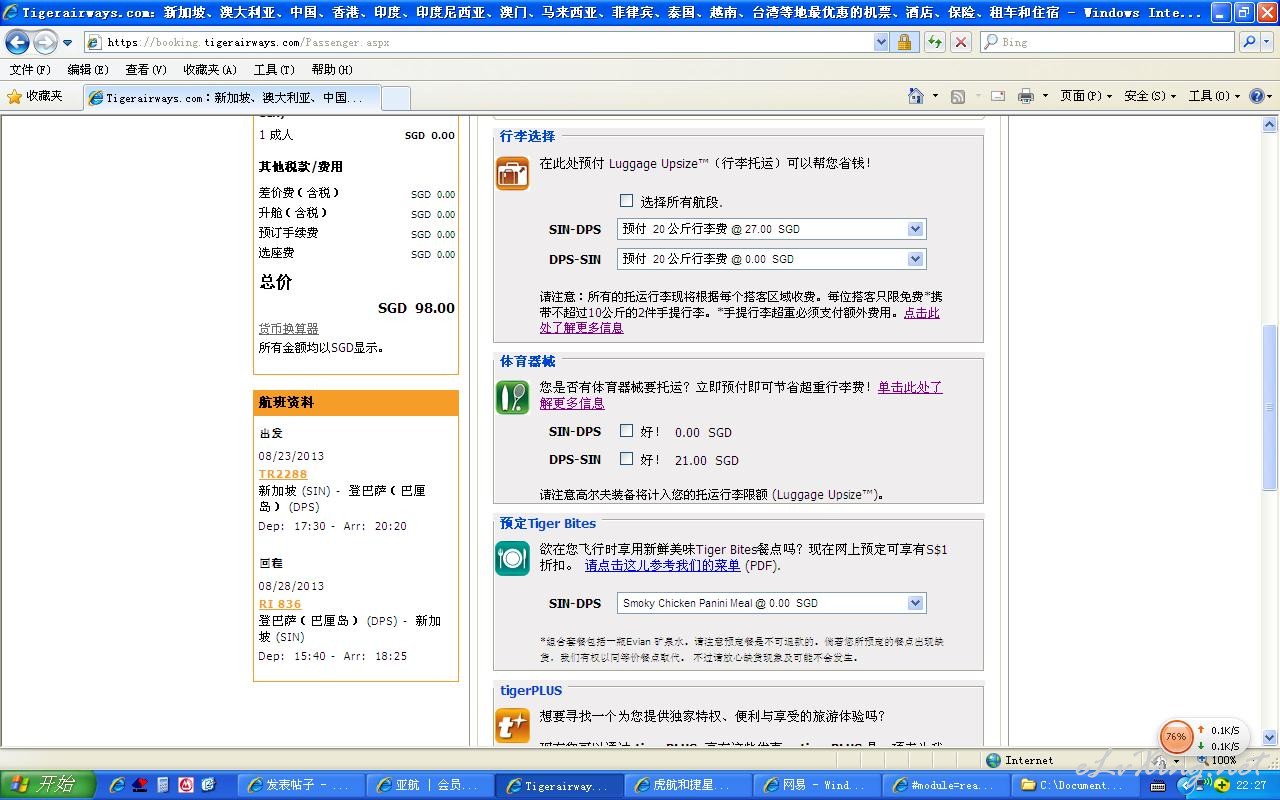Image resolution: width=1280 pixels, height=800 pixels.
Task: Click the scrollbar down arrow
Action: 1270,738
